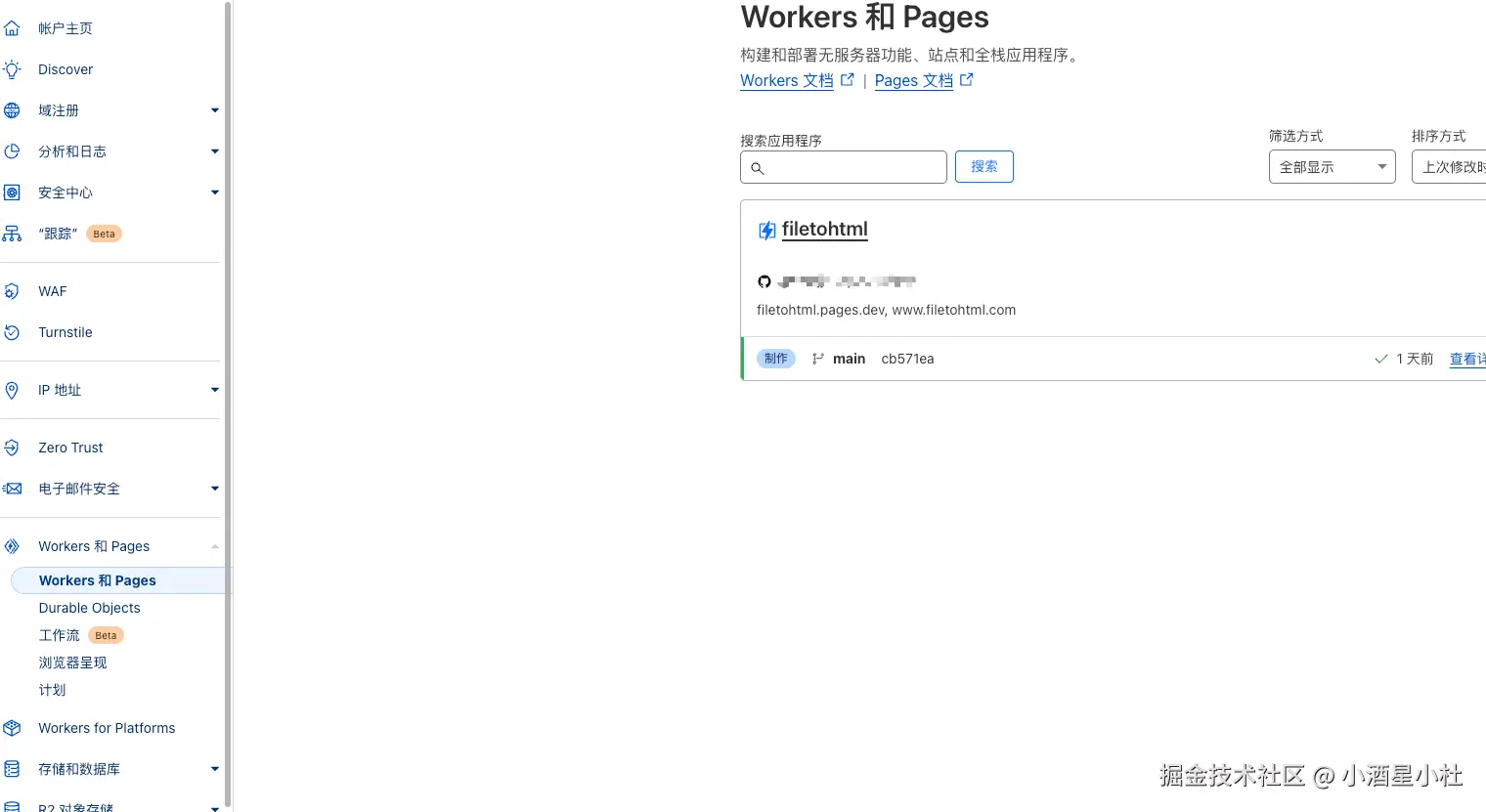Open 帐户主页 in the sidebar
This screenshot has width=1486, height=812.
(66, 28)
